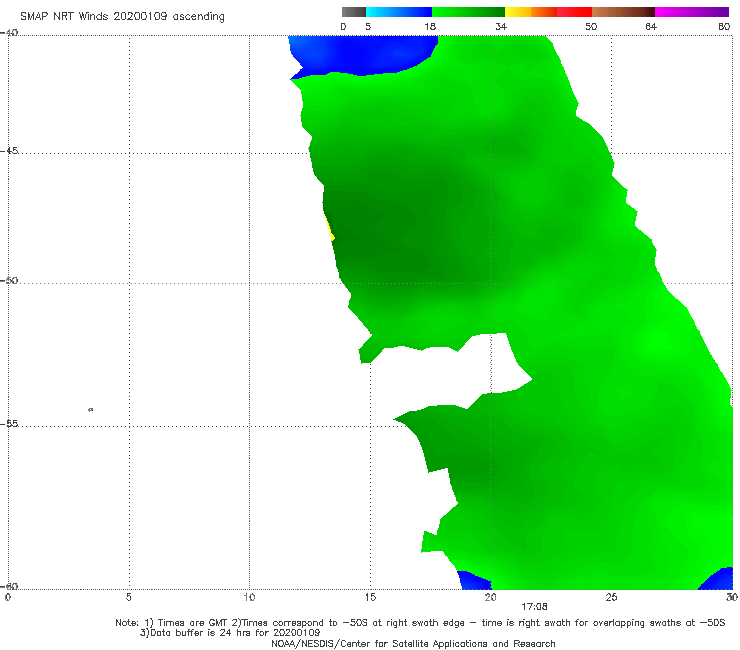Click the NOAA/NESDIS Center for Satellite Applications credit

[x=413, y=643]
